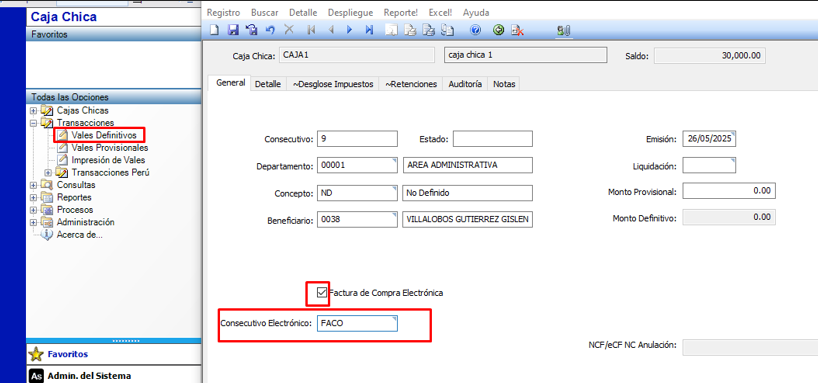Open the Ayuda menu
Viewport: 818px width, 383px height.
(x=476, y=13)
